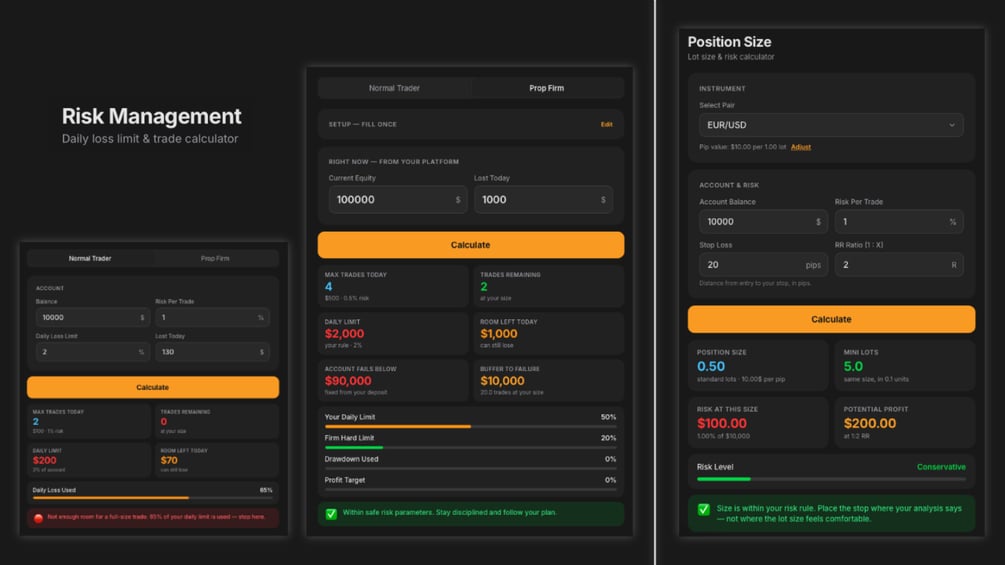This screenshot has height=565, width=1005.
Task: Click the Risk Level progress bar
Action: [831, 479]
